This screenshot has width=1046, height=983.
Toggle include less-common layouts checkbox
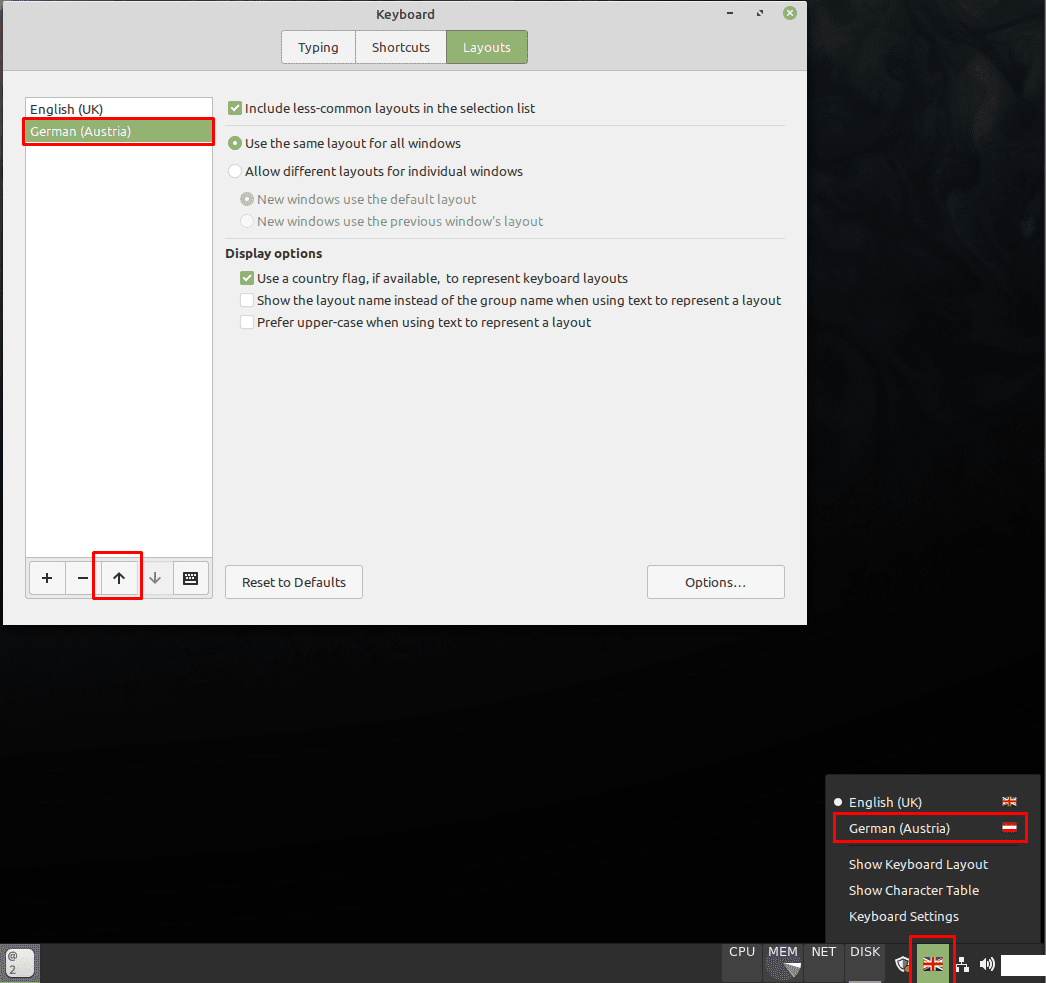click(x=235, y=108)
